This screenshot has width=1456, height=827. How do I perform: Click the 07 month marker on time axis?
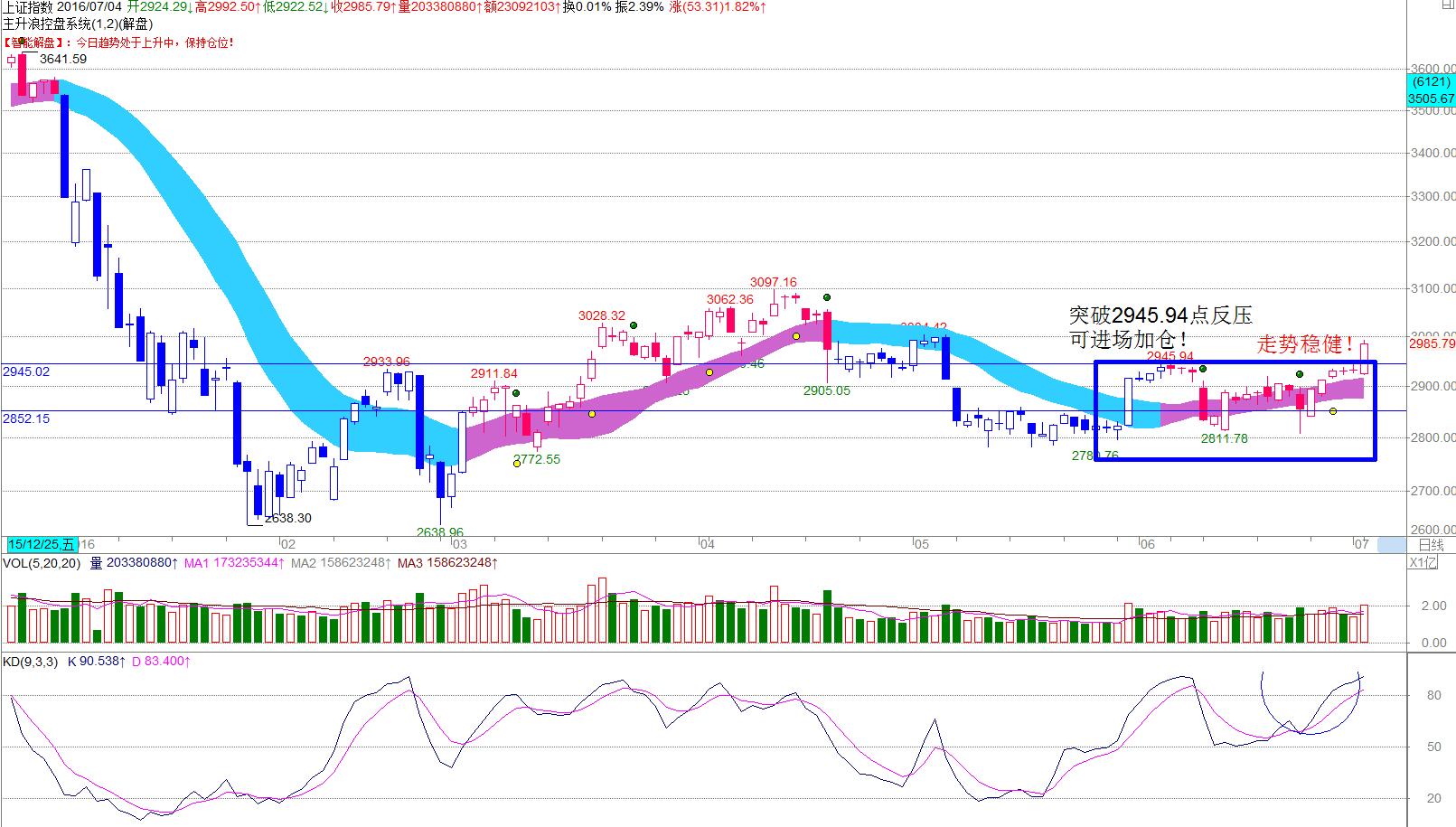coord(1361,544)
